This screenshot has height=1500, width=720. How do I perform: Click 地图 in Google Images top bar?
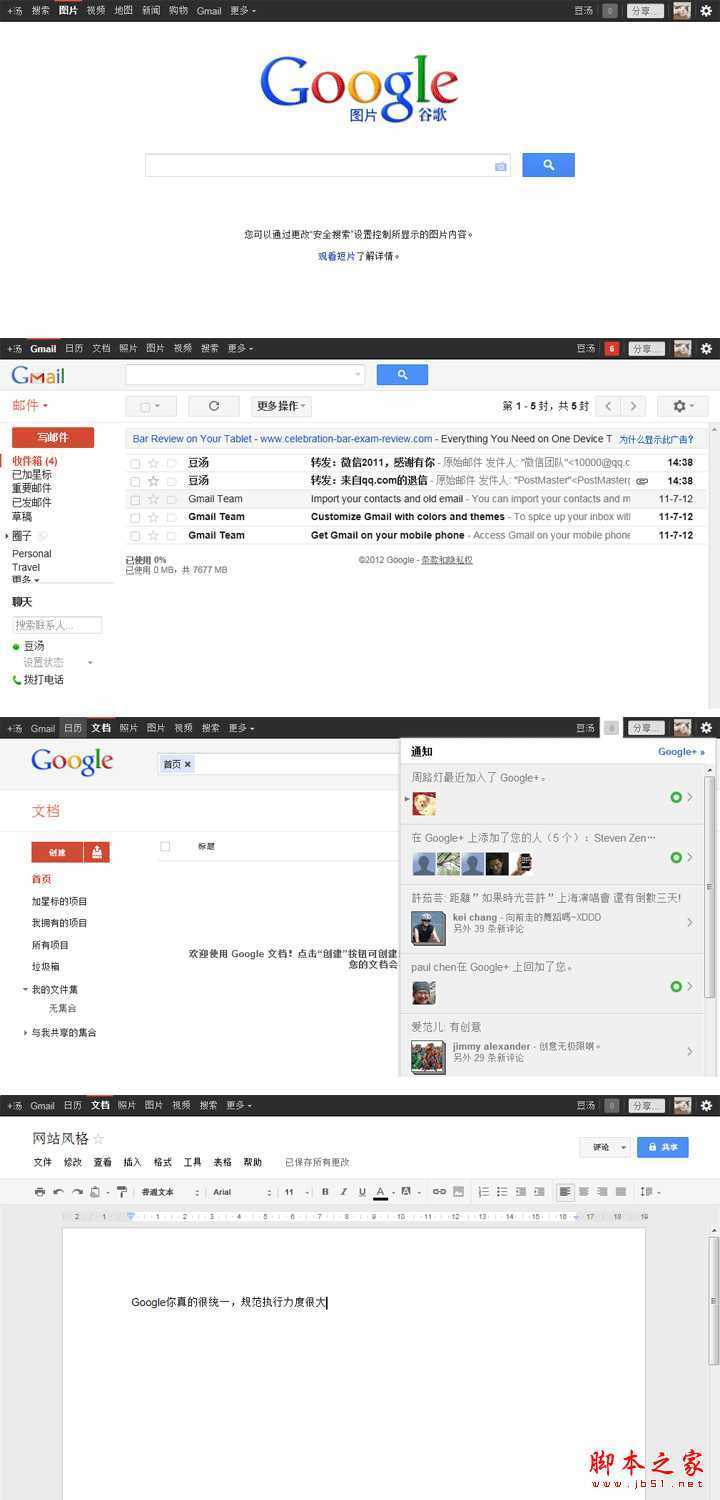[123, 11]
